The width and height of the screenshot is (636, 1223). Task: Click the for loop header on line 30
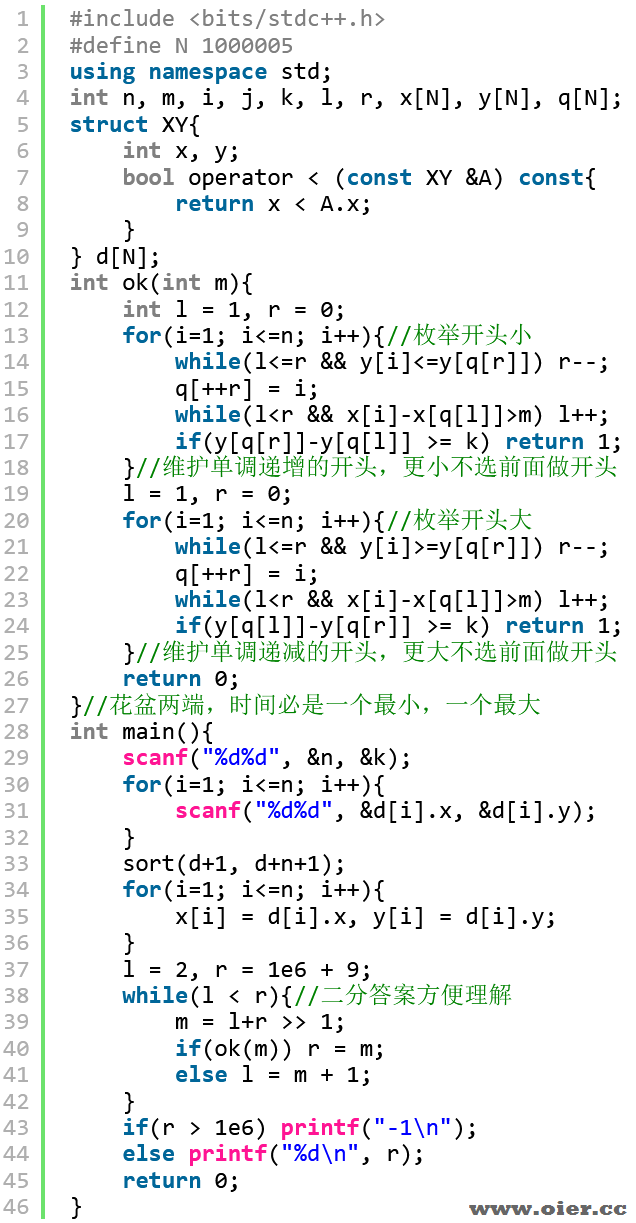pos(253,784)
